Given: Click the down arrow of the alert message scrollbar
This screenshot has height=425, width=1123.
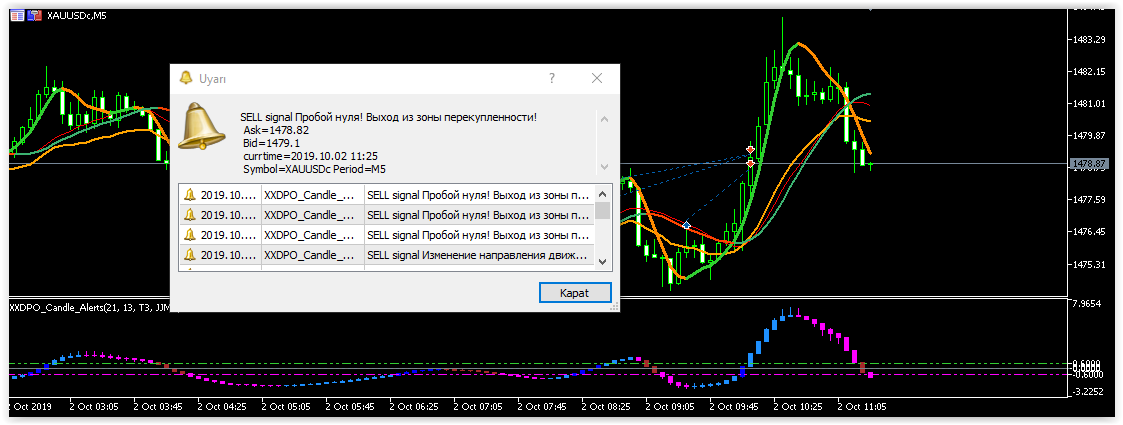Looking at the screenshot, I should point(604,166).
